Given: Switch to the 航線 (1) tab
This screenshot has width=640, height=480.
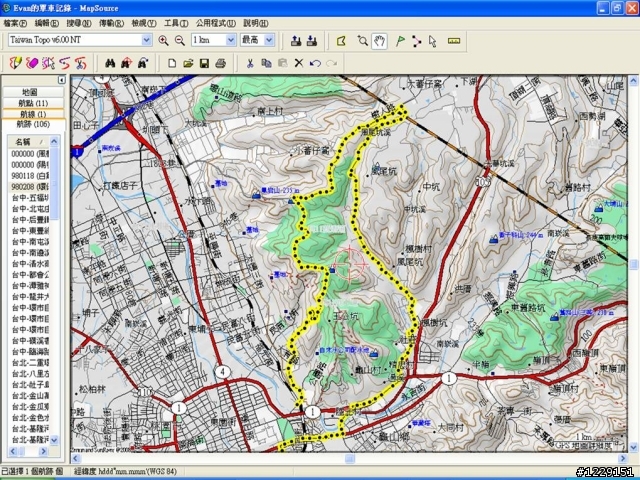Looking at the screenshot, I should pyautogui.click(x=33, y=114).
